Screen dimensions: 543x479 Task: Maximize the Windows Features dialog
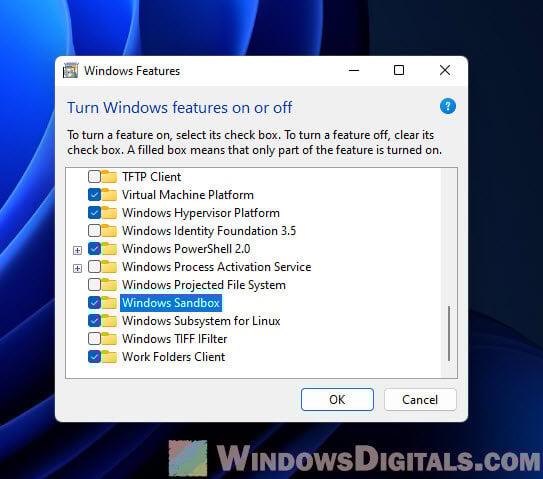point(399,70)
